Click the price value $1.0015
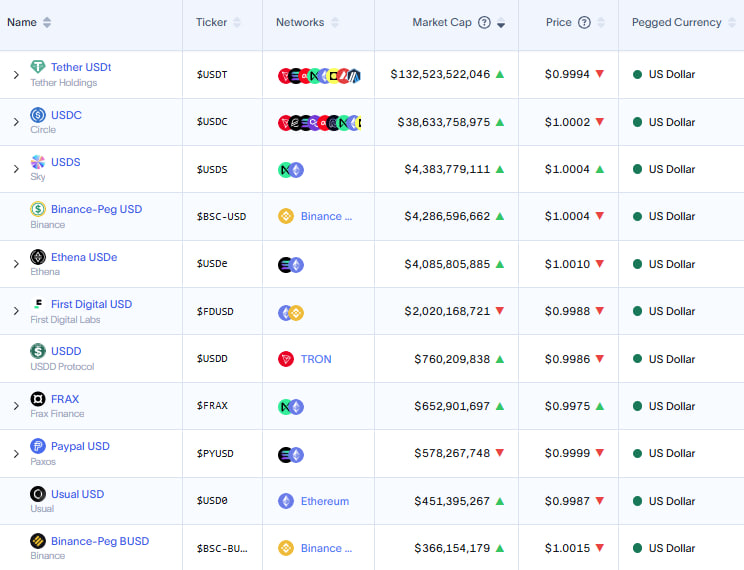The width and height of the screenshot is (744, 570). pos(567,548)
